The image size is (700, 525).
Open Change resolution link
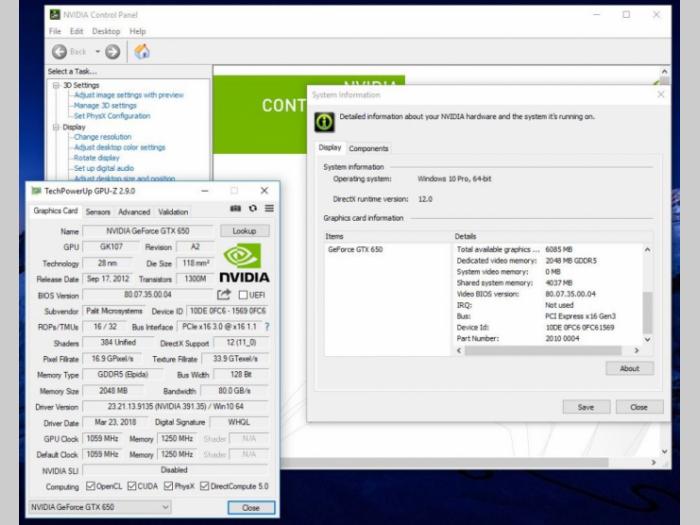click(x=103, y=137)
